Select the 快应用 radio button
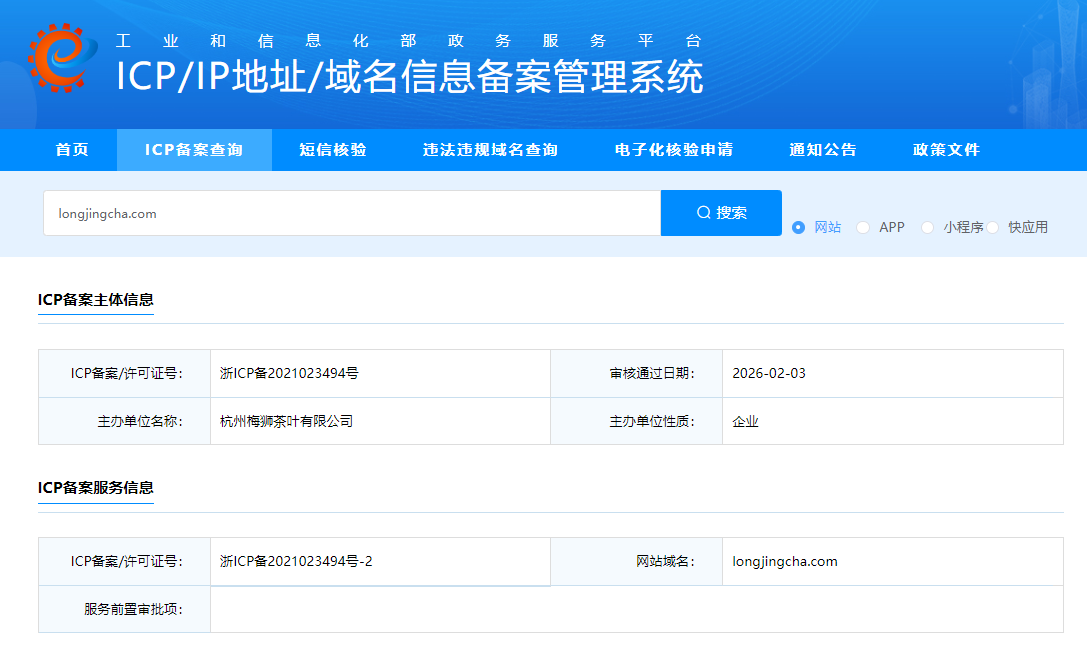 [993, 227]
